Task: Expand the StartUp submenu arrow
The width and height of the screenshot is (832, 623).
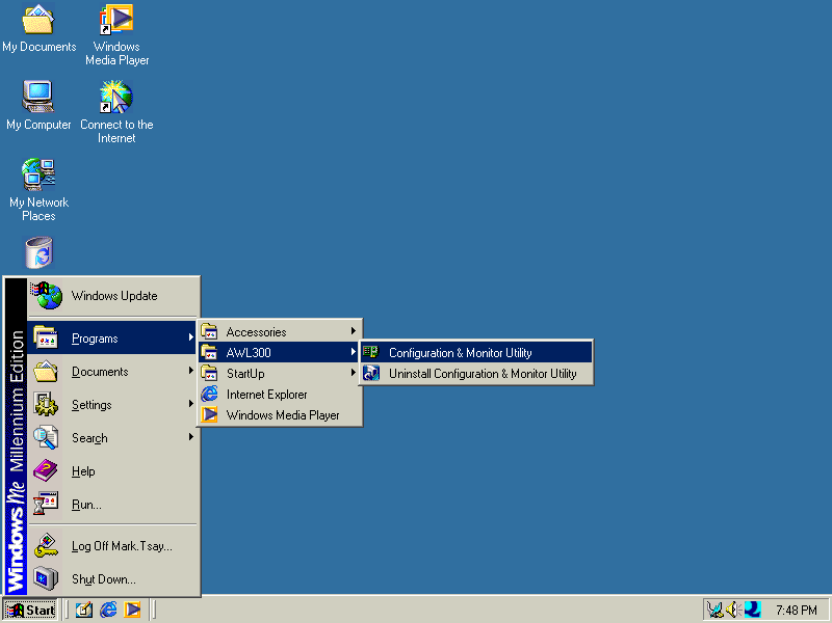Action: point(353,373)
